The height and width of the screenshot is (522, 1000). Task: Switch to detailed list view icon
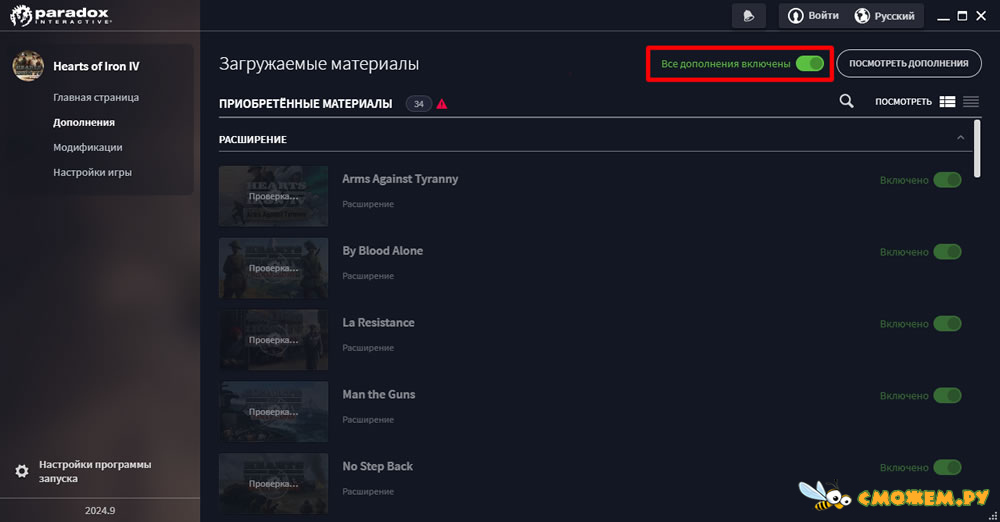[947, 101]
